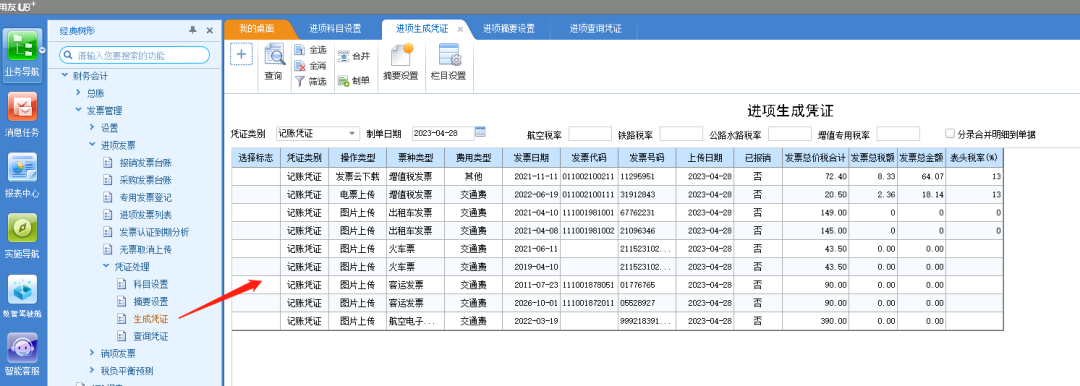Enable 分录合并明细到单据 checkbox
Viewport: 1080px width, 386px height.
[951, 134]
